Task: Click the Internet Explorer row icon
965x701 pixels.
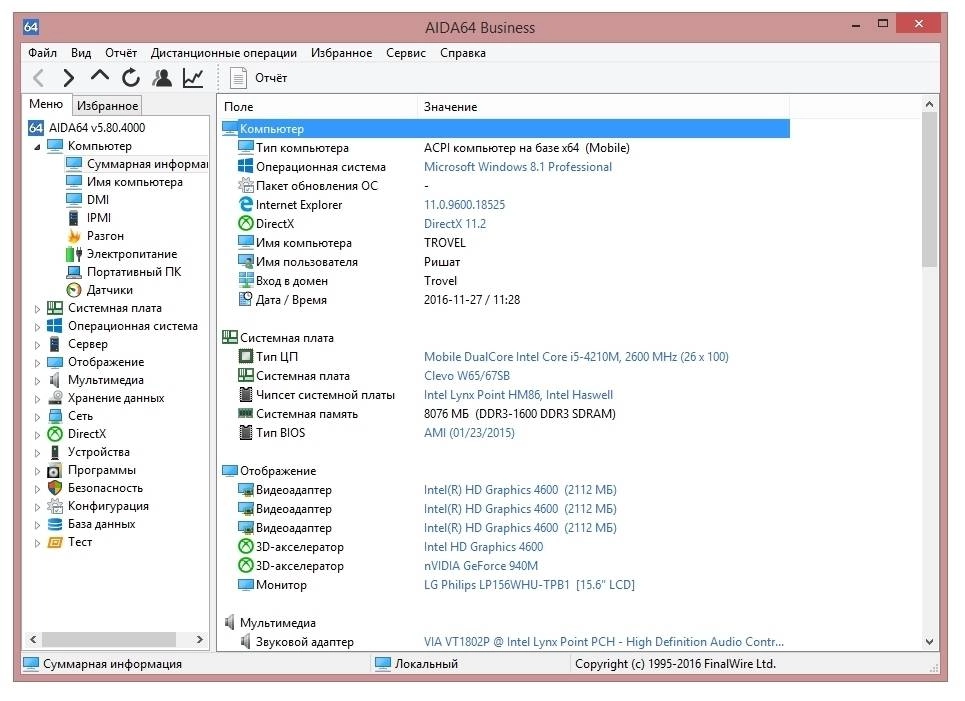Action: (246, 204)
